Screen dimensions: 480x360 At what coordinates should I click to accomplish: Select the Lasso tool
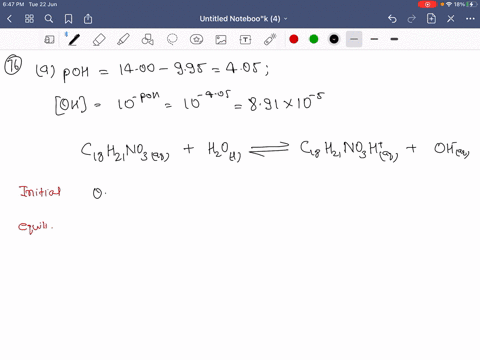pos(172,39)
